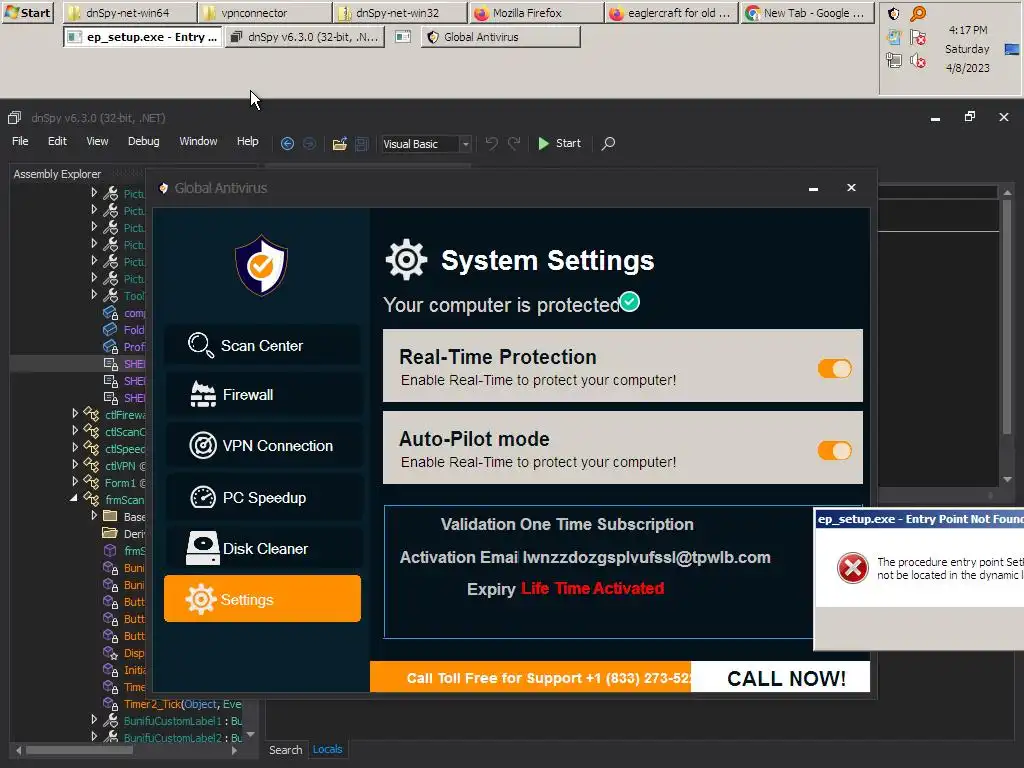Click the activation email address text
Screen dimensions: 1024x768
click(647, 557)
